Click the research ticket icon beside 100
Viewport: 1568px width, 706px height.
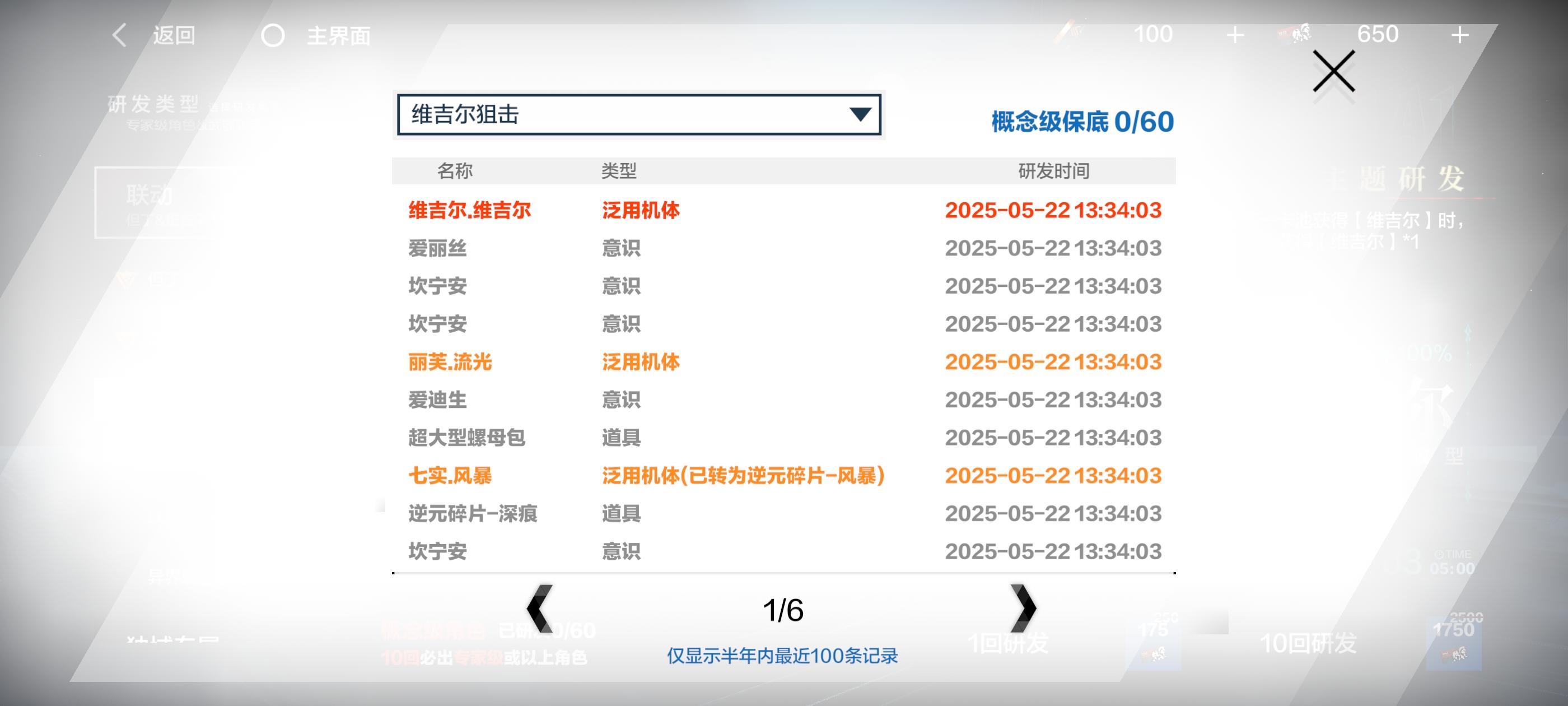tap(1068, 34)
